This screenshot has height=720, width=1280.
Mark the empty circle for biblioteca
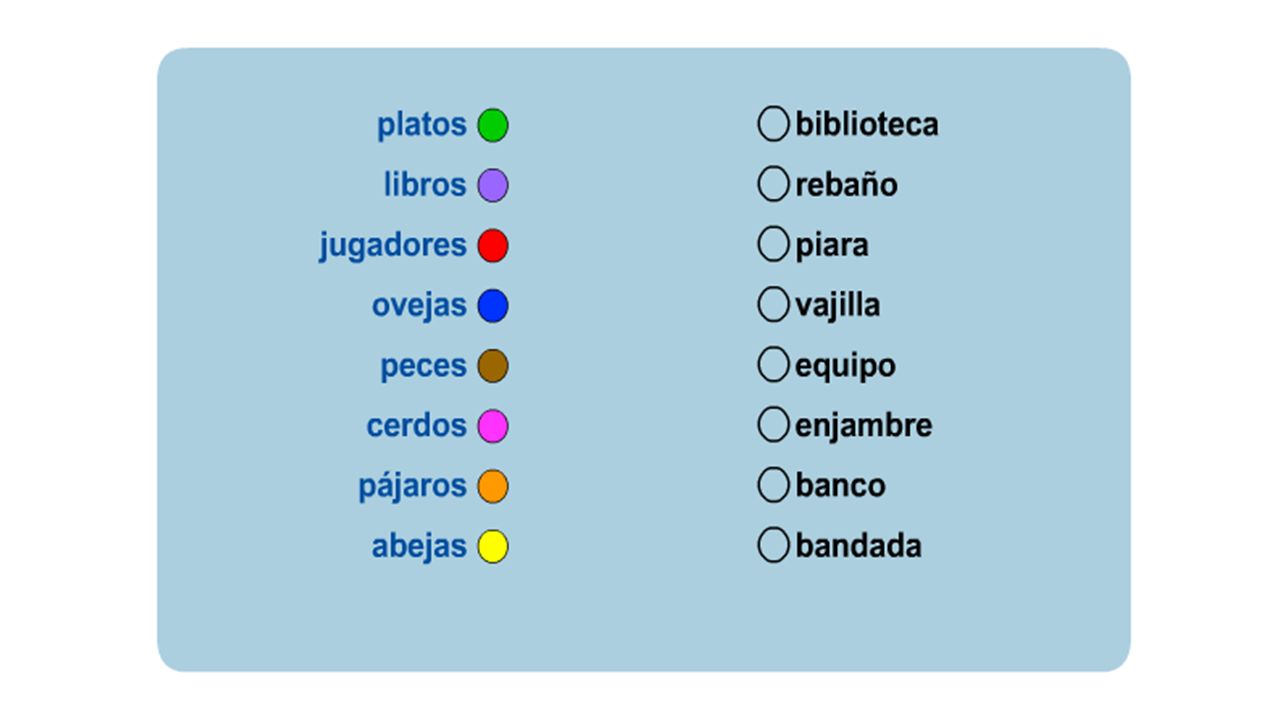click(773, 124)
